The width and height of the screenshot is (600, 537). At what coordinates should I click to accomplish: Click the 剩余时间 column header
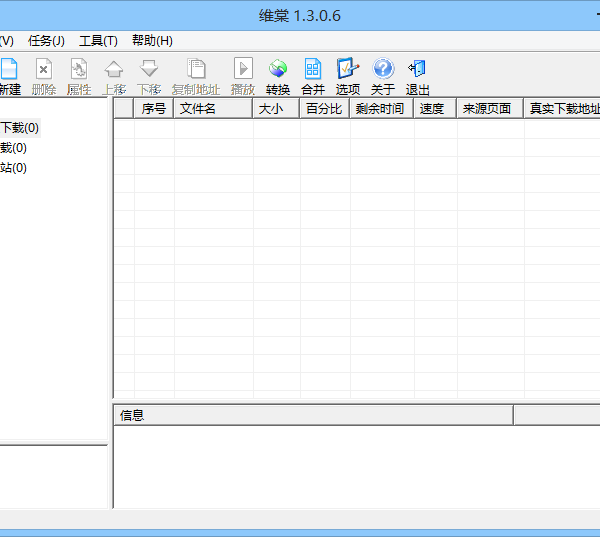pyautogui.click(x=381, y=109)
